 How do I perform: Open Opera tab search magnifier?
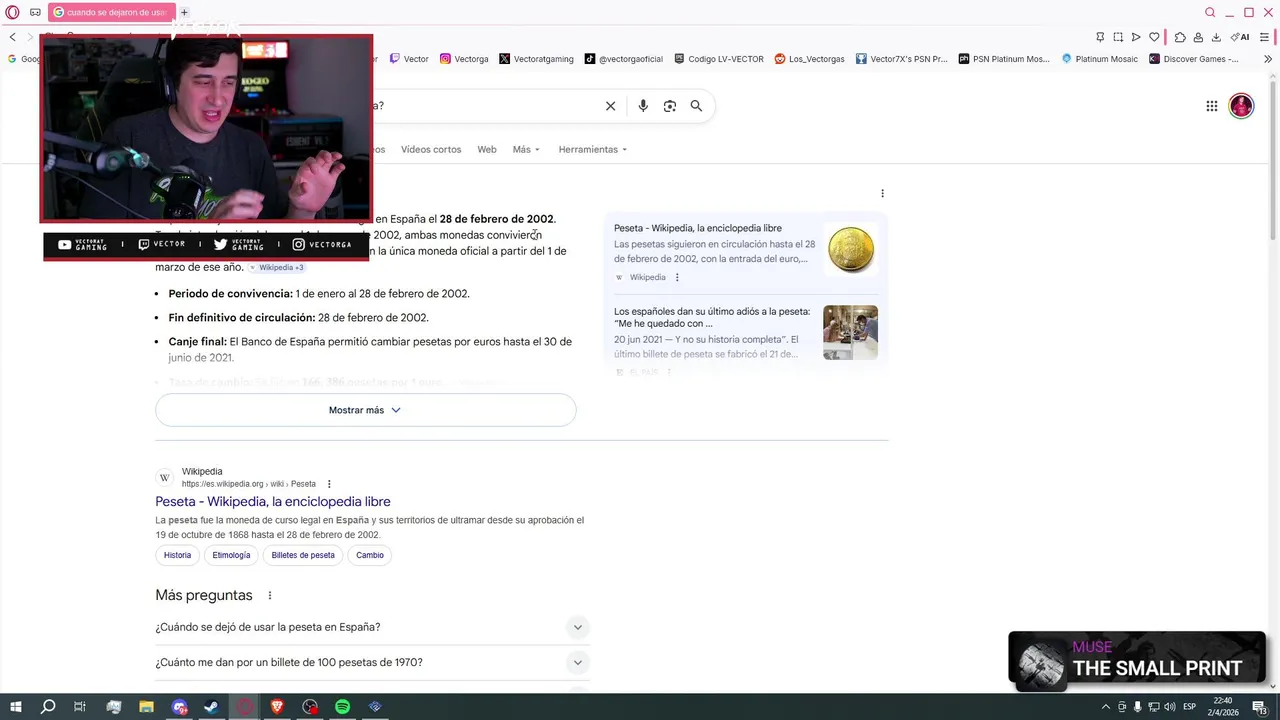coord(1210,12)
